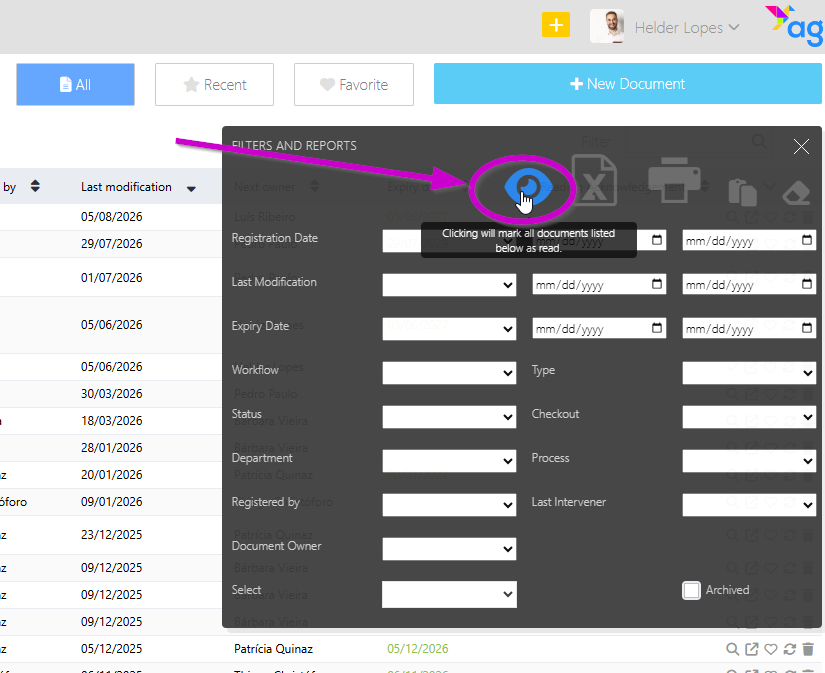This screenshot has height=673, width=825.
Task: Click Helder Lopes profile photo
Action: click(x=607, y=26)
